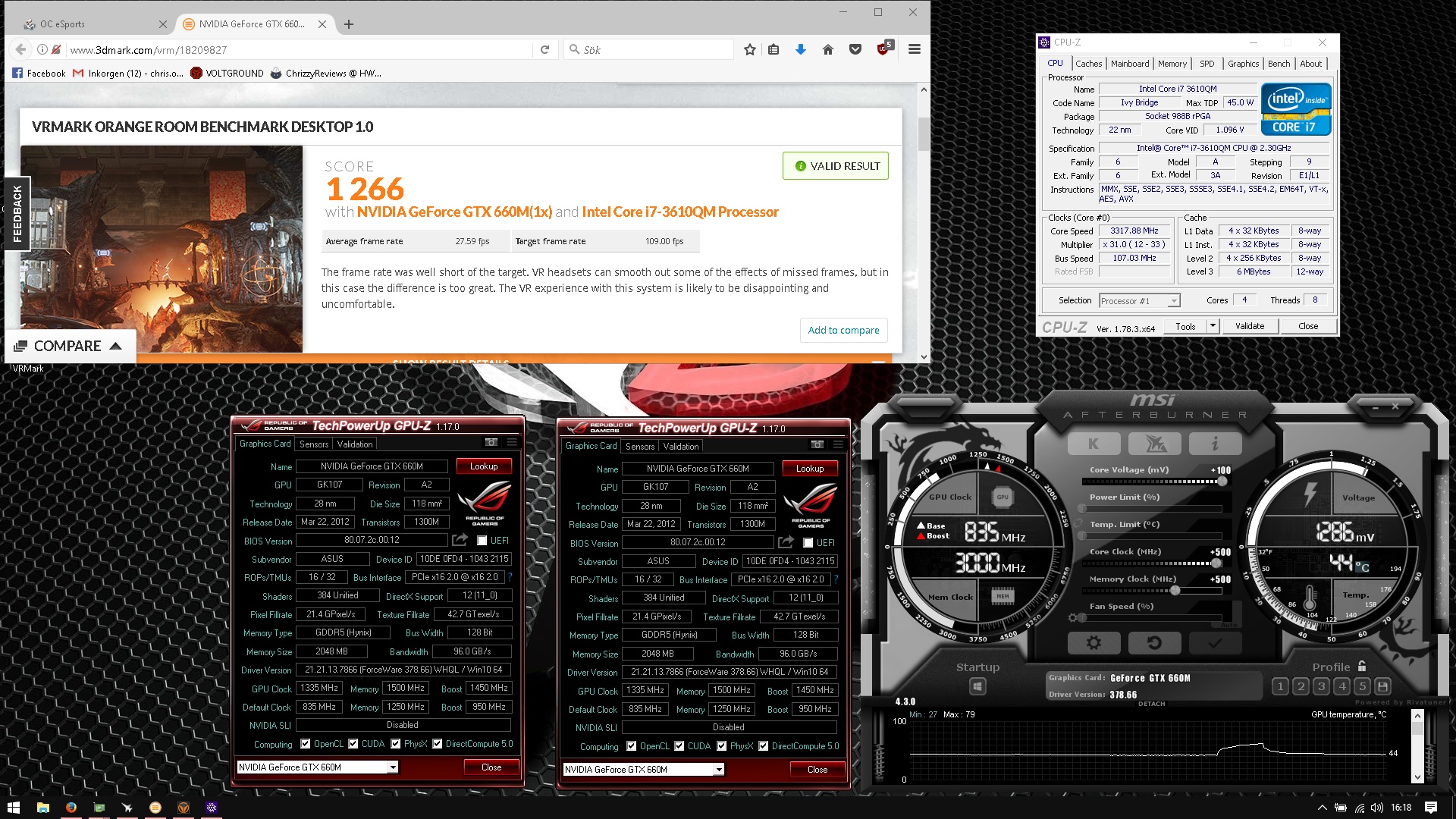
Task: Go to the Firefox home page icon
Action: [x=828, y=50]
